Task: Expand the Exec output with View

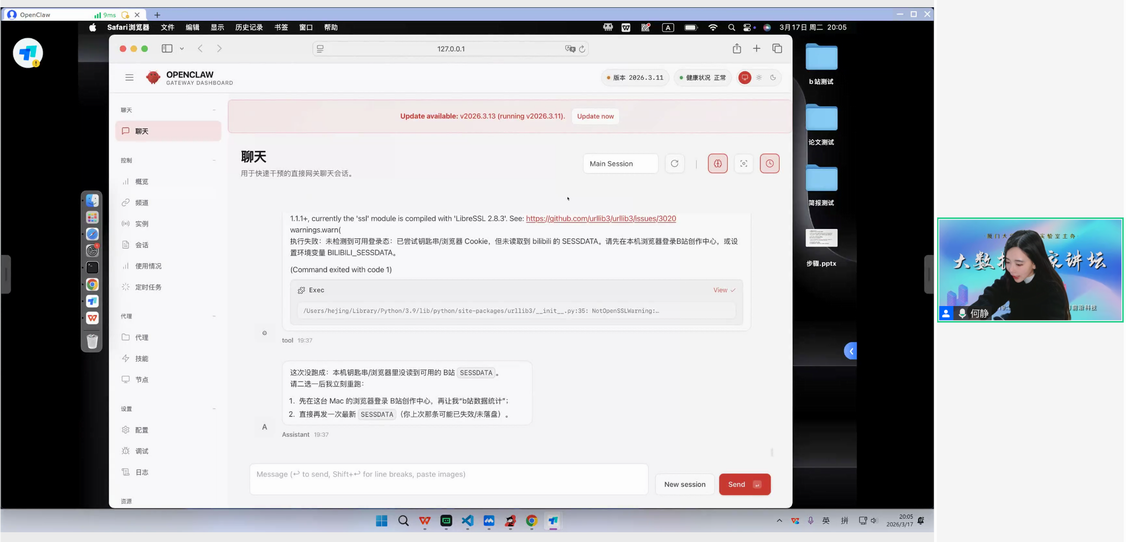Action: (724, 290)
